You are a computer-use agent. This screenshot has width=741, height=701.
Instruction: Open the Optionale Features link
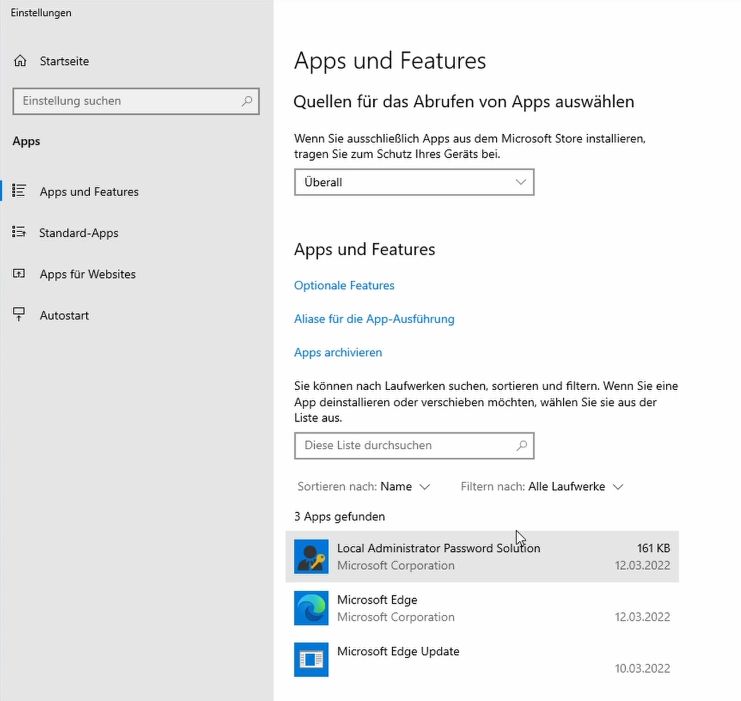(344, 286)
